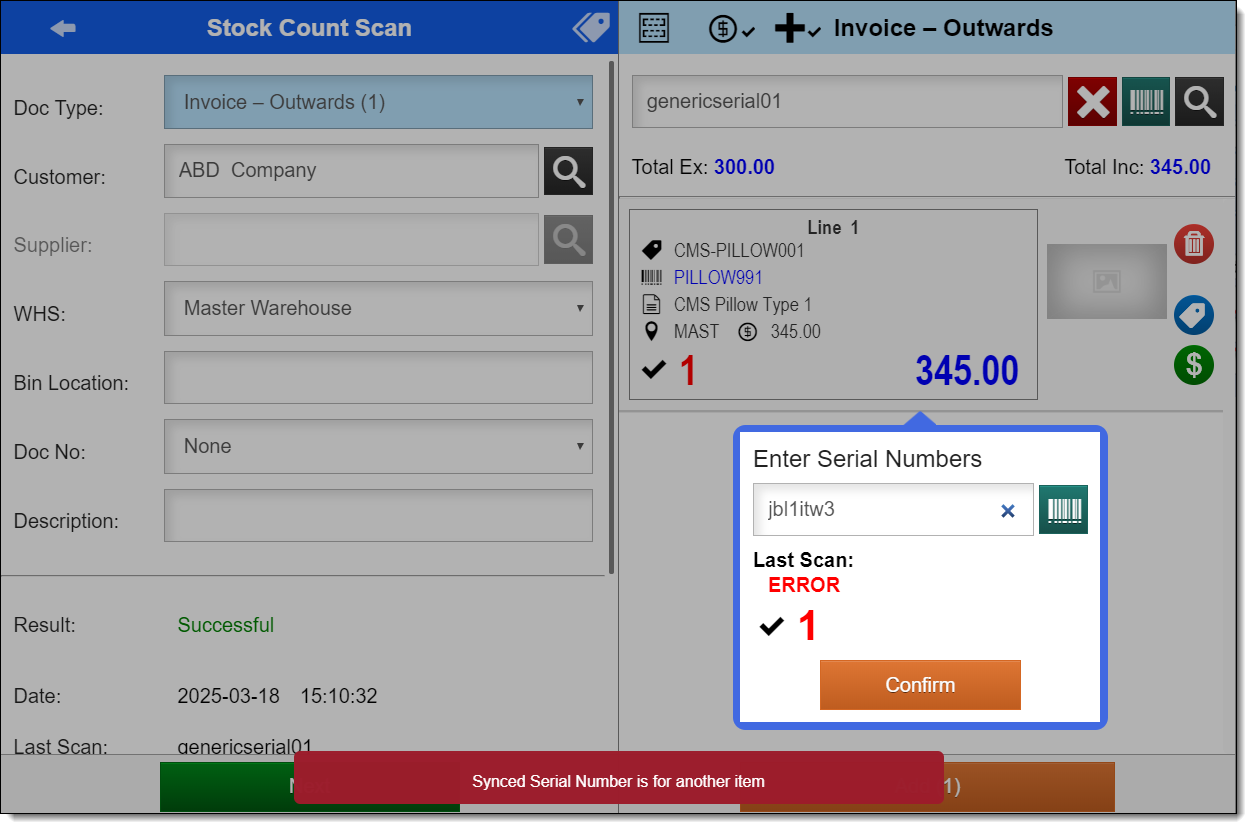Viewport: 1252px width, 829px height.
Task: Confirm the serial numbers entry
Action: (x=920, y=685)
